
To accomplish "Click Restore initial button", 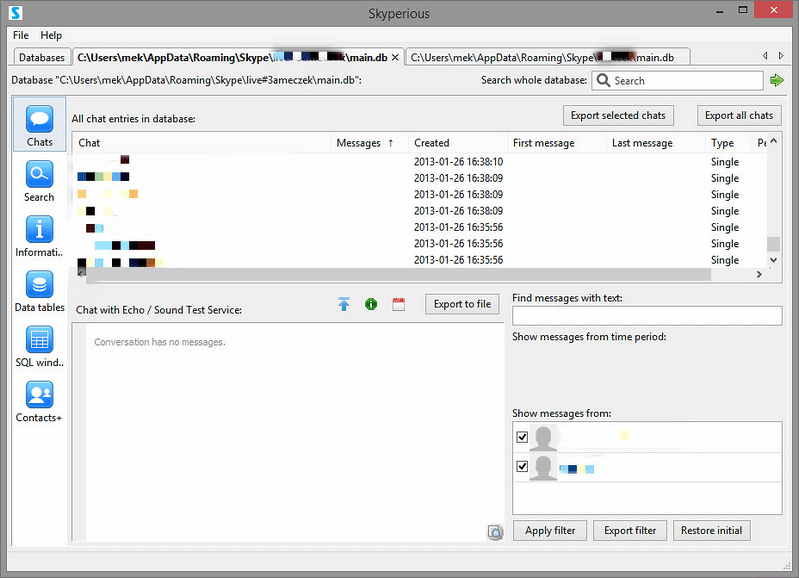I will pos(711,531).
